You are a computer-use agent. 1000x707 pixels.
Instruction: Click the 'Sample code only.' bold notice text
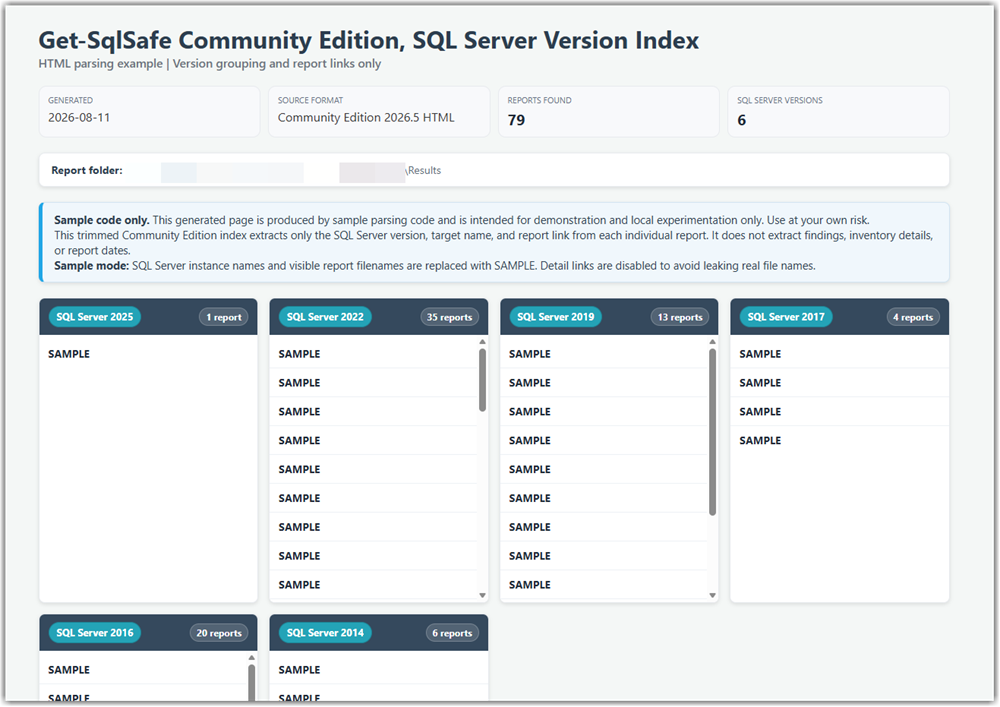(x=101, y=220)
